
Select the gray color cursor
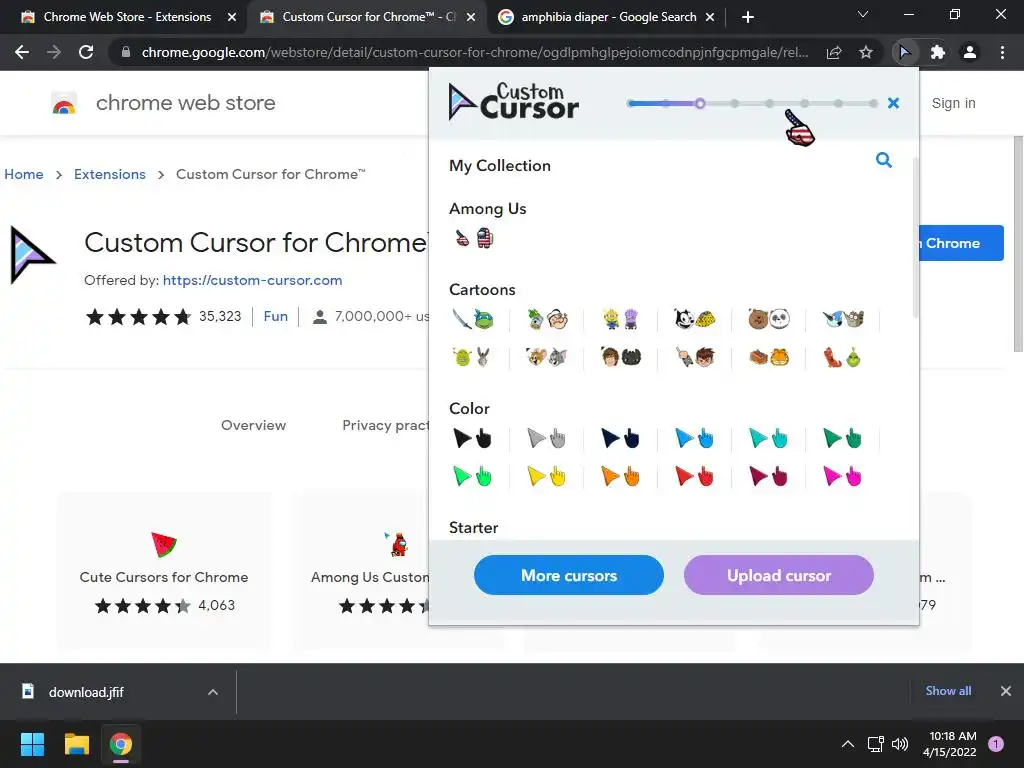click(x=547, y=438)
